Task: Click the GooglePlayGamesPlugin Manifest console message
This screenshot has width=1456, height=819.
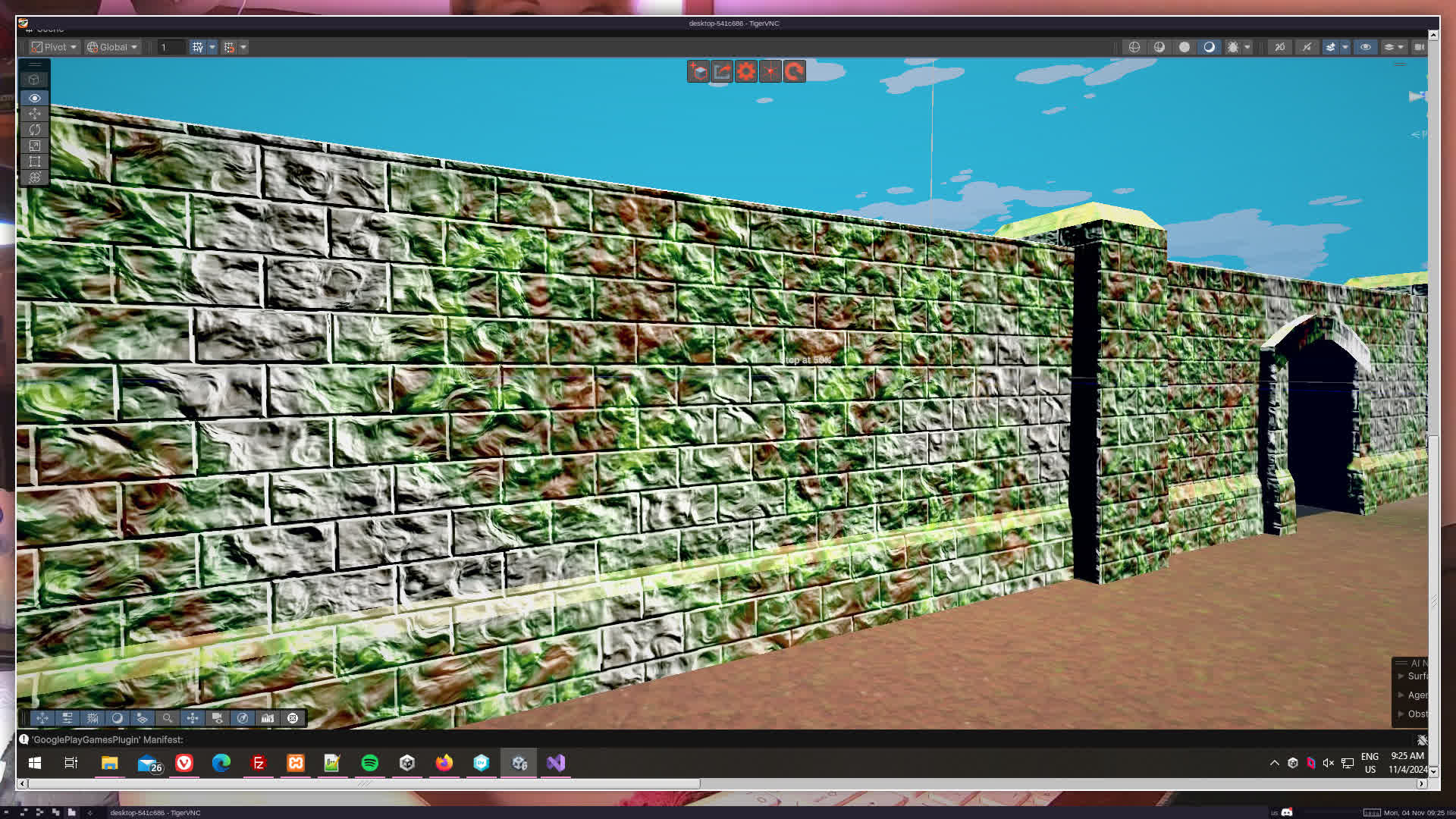Action: click(x=107, y=739)
